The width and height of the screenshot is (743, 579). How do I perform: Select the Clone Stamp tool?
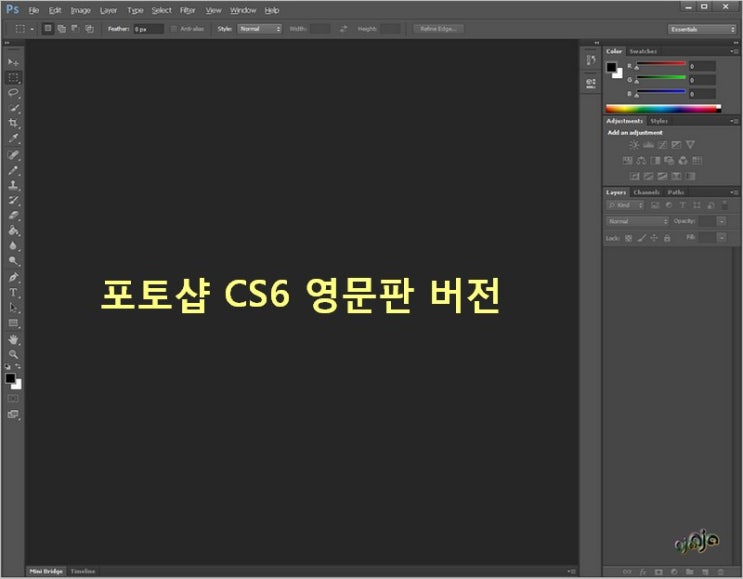pos(13,185)
